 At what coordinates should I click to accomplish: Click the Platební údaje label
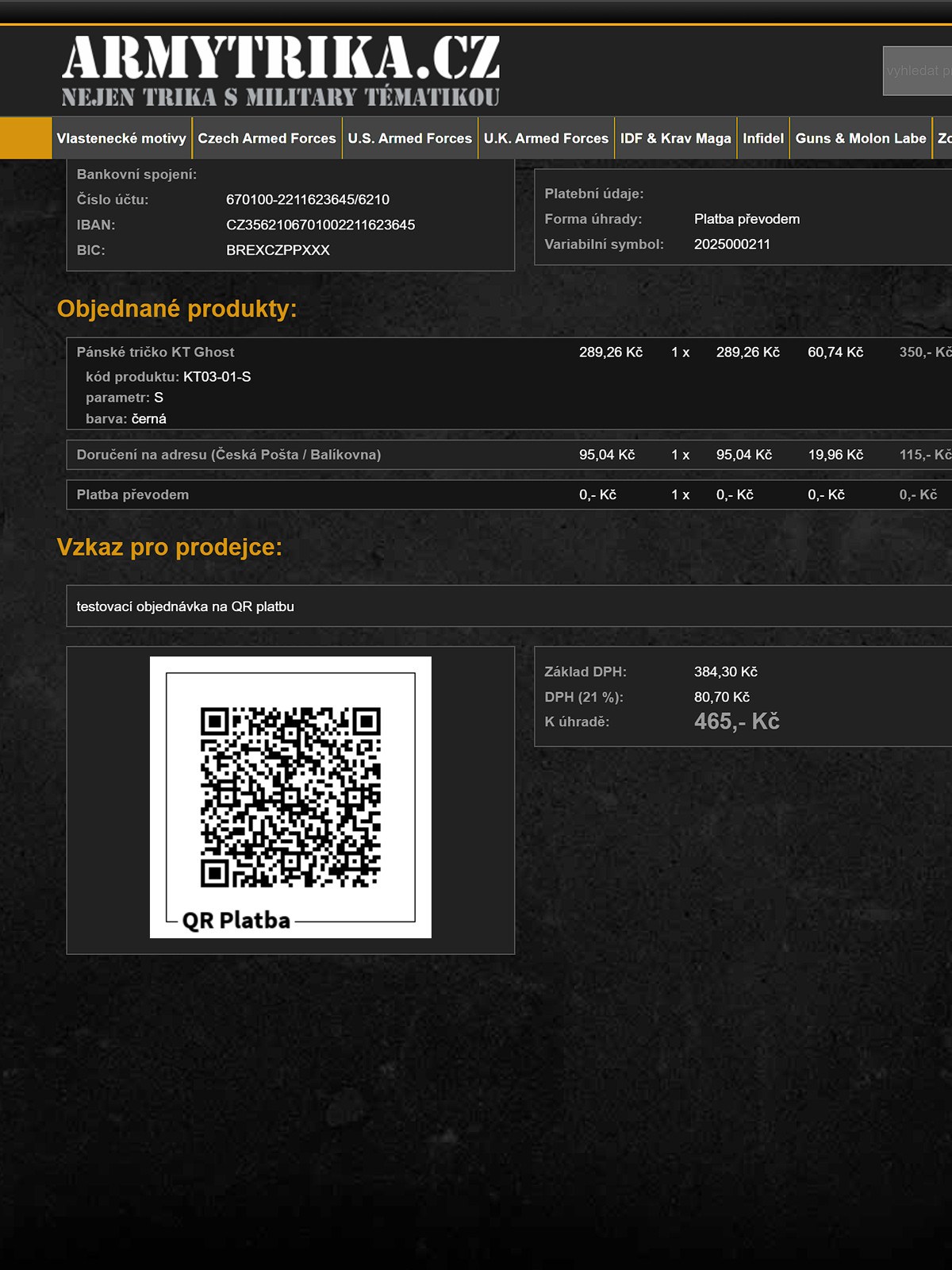594,194
